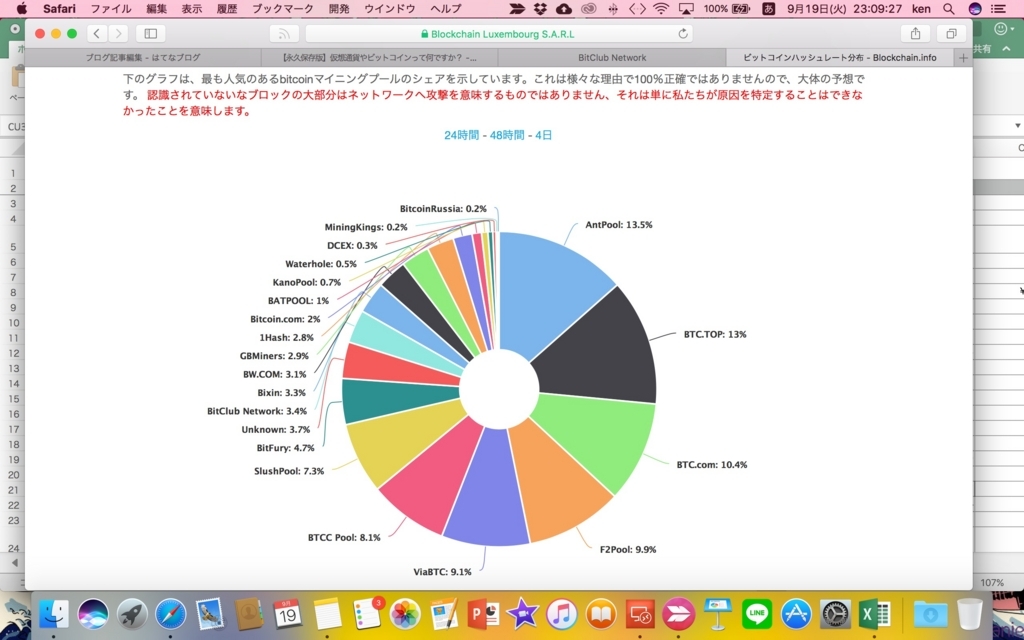Click the Safari back navigation arrow
The width and height of the screenshot is (1024, 640).
click(97, 33)
